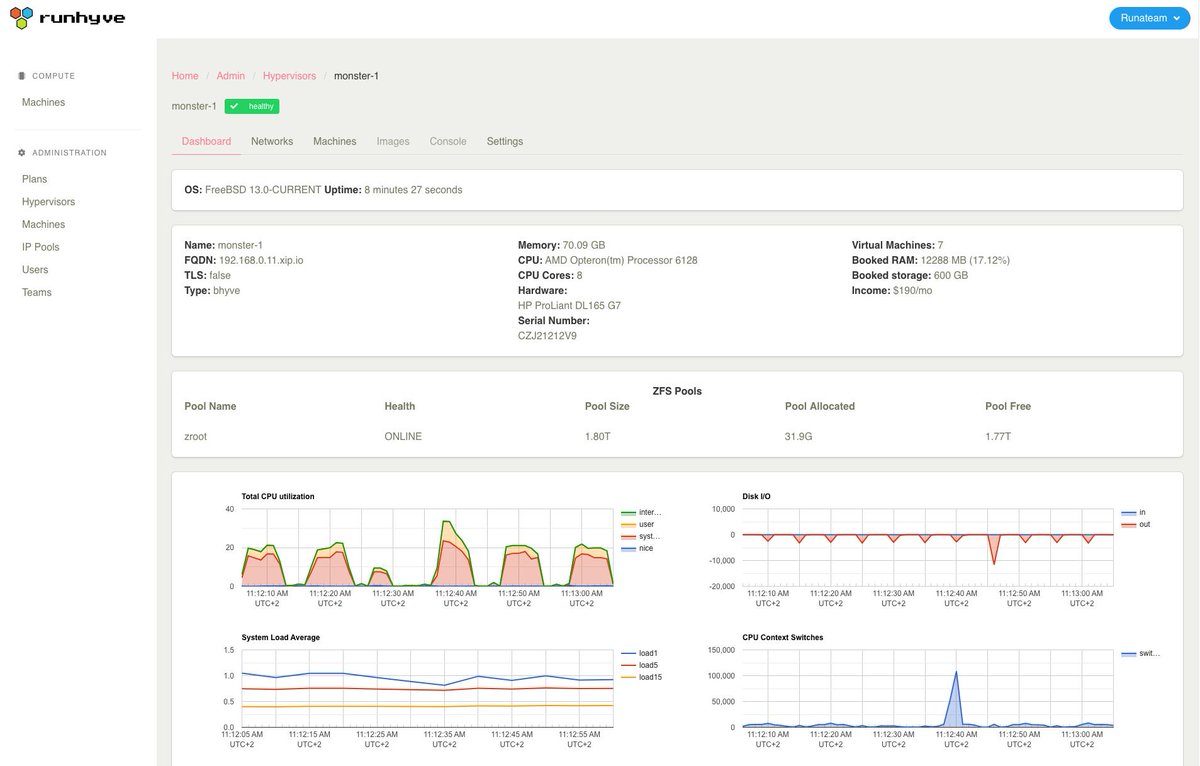Open Teams in the sidebar

(37, 293)
